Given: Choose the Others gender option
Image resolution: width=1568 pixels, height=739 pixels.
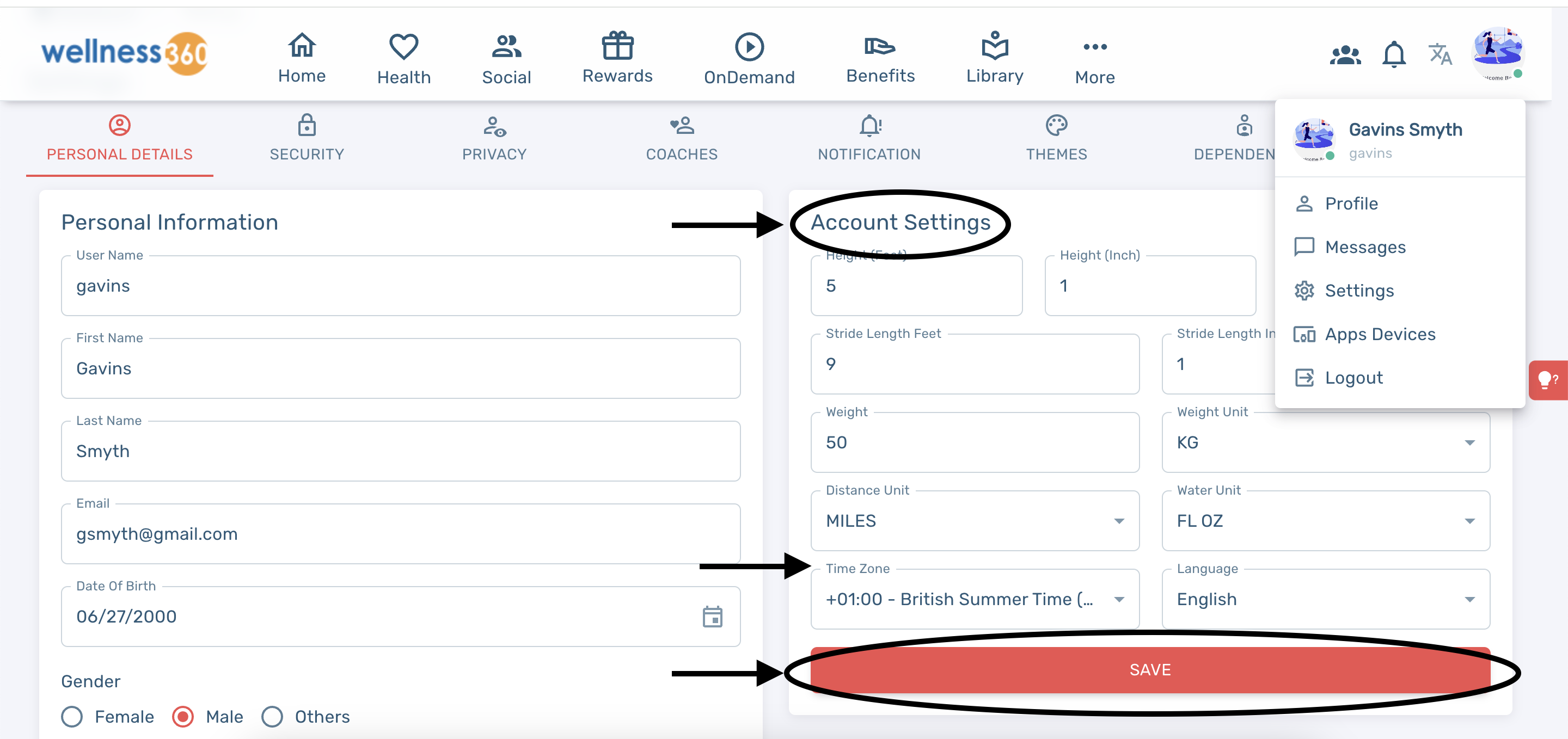Looking at the screenshot, I should click(x=272, y=717).
